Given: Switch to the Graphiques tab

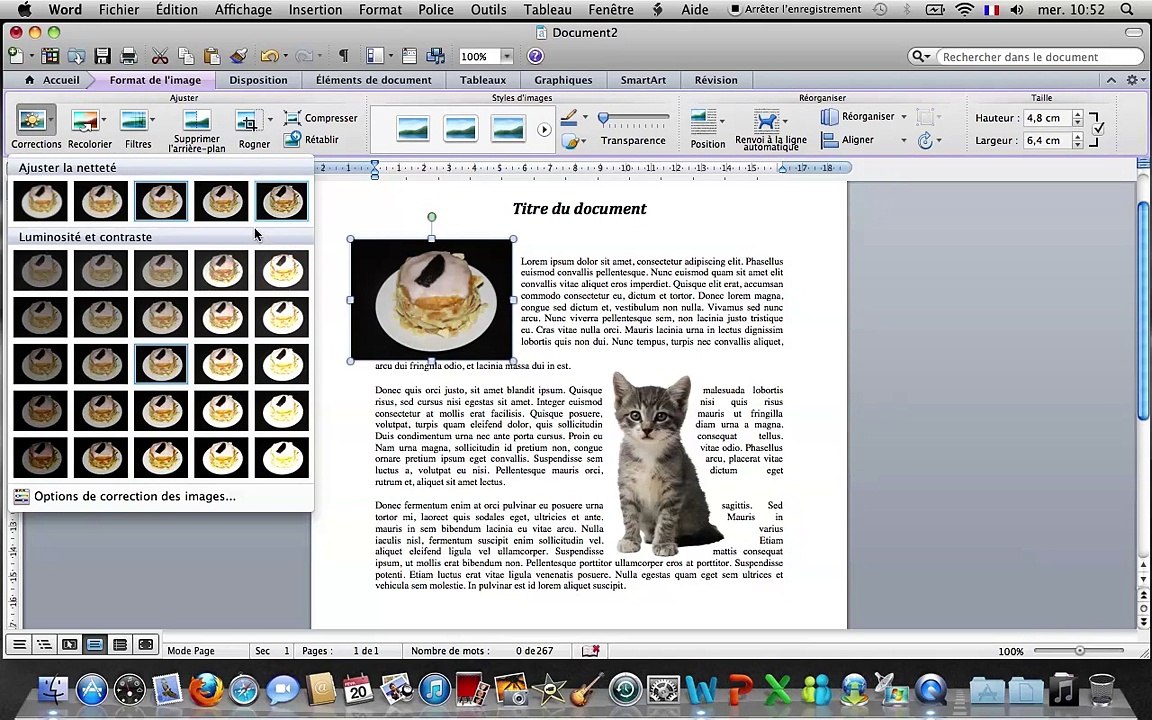Looking at the screenshot, I should 563,80.
